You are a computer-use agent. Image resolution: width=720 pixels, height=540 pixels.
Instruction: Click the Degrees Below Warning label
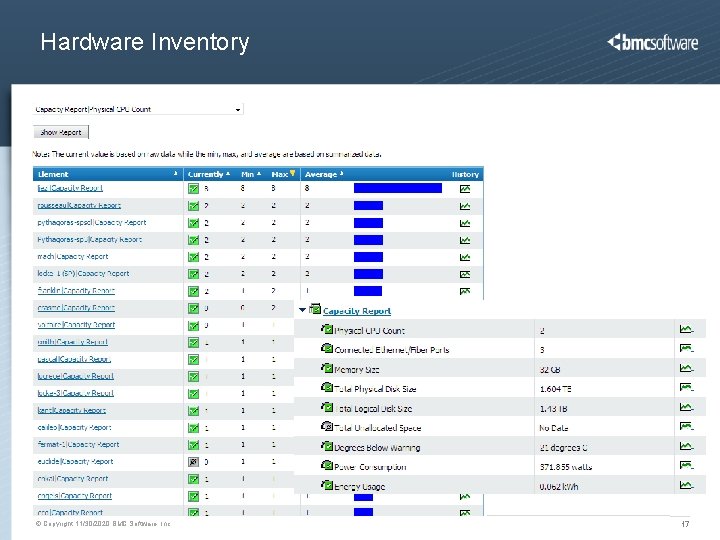pos(377,448)
